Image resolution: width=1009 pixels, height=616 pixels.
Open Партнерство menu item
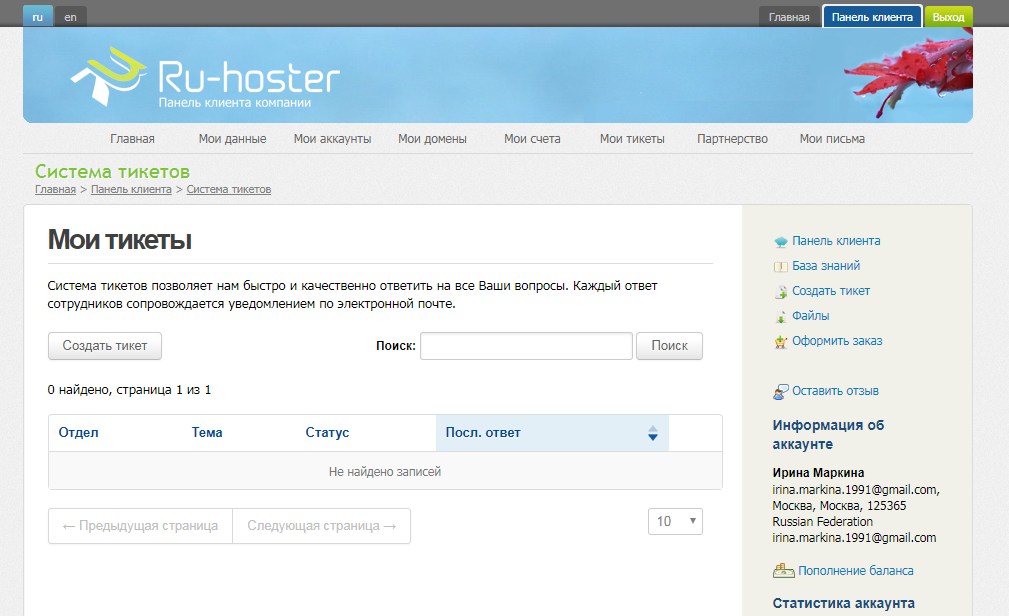[x=732, y=139]
